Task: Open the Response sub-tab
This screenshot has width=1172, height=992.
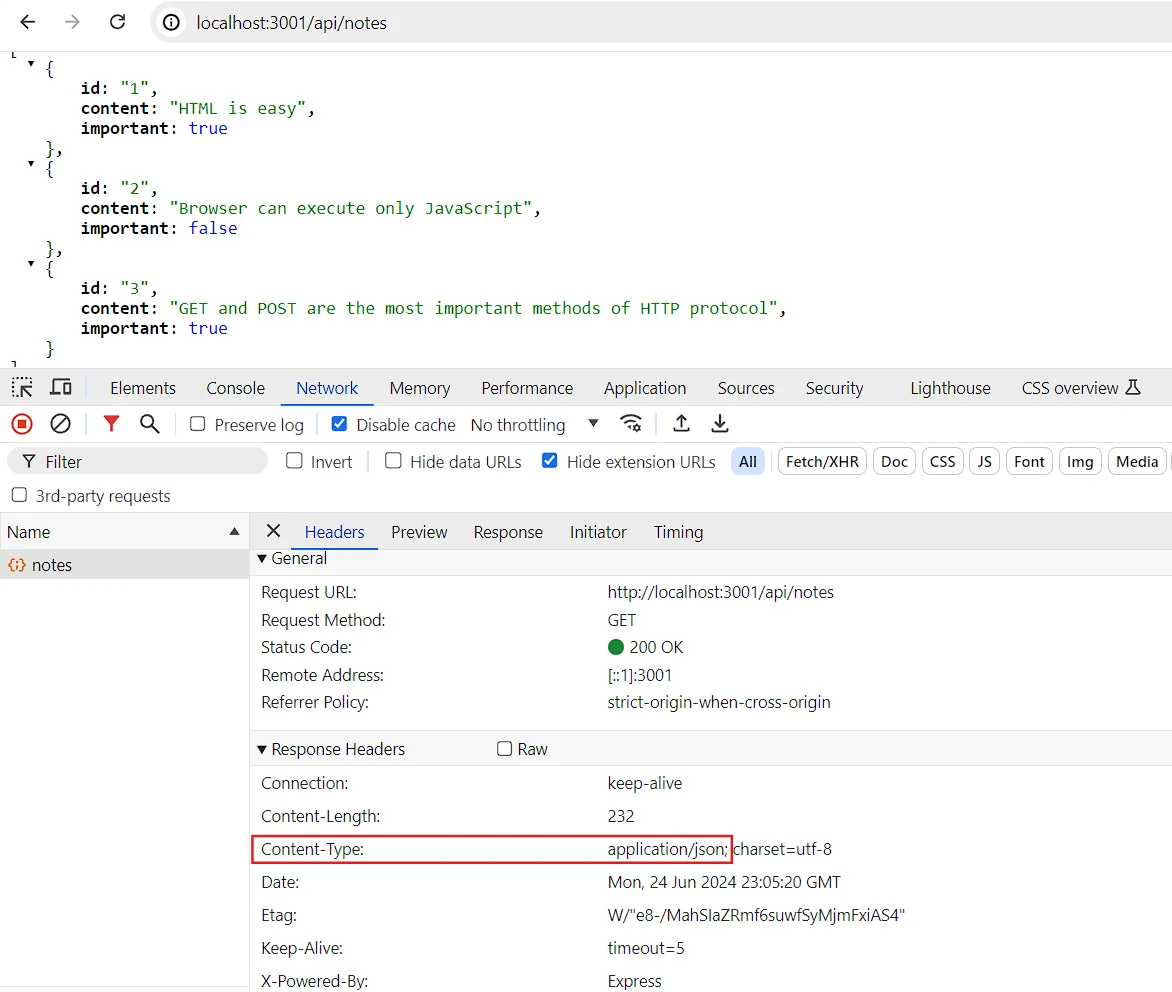Action: click(x=508, y=532)
